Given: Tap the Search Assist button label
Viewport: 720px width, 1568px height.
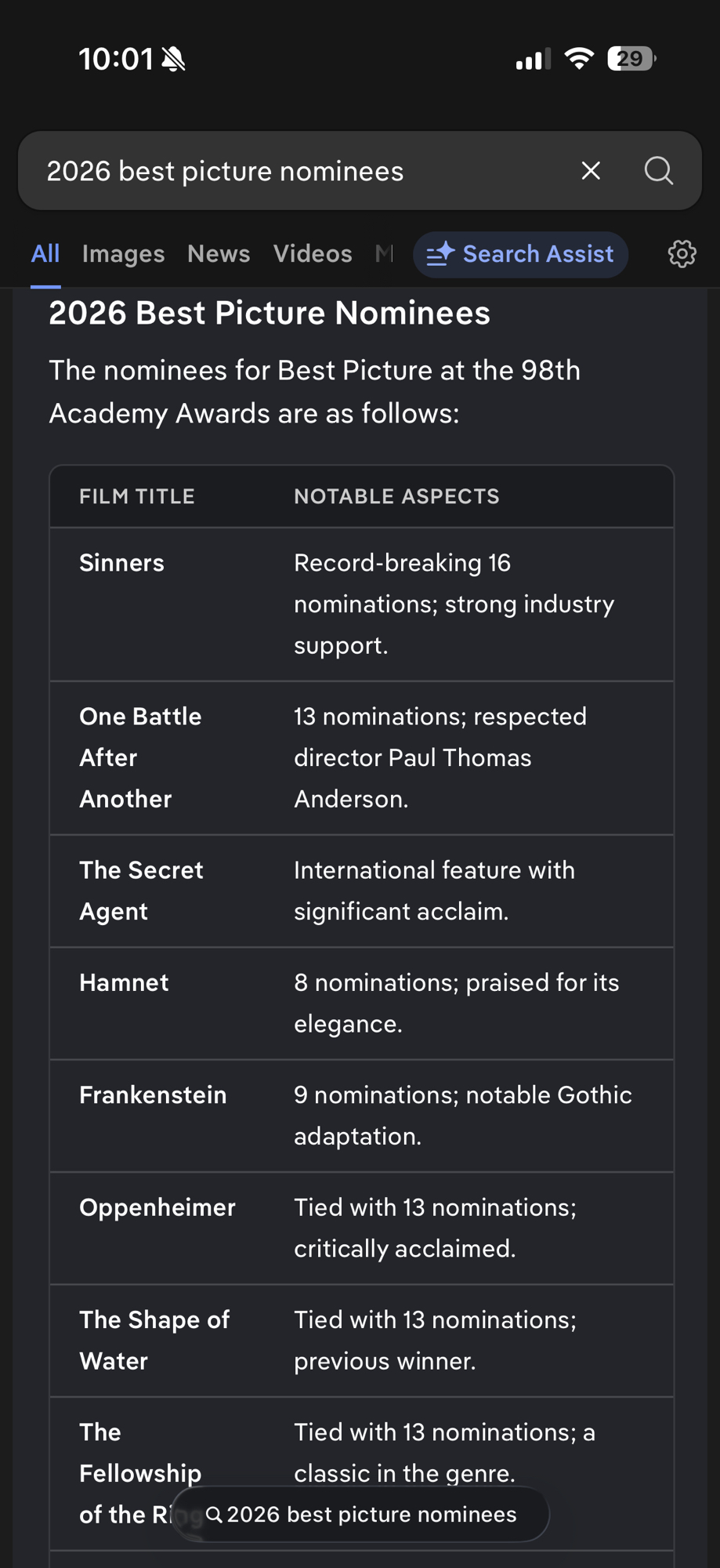Looking at the screenshot, I should 537,254.
